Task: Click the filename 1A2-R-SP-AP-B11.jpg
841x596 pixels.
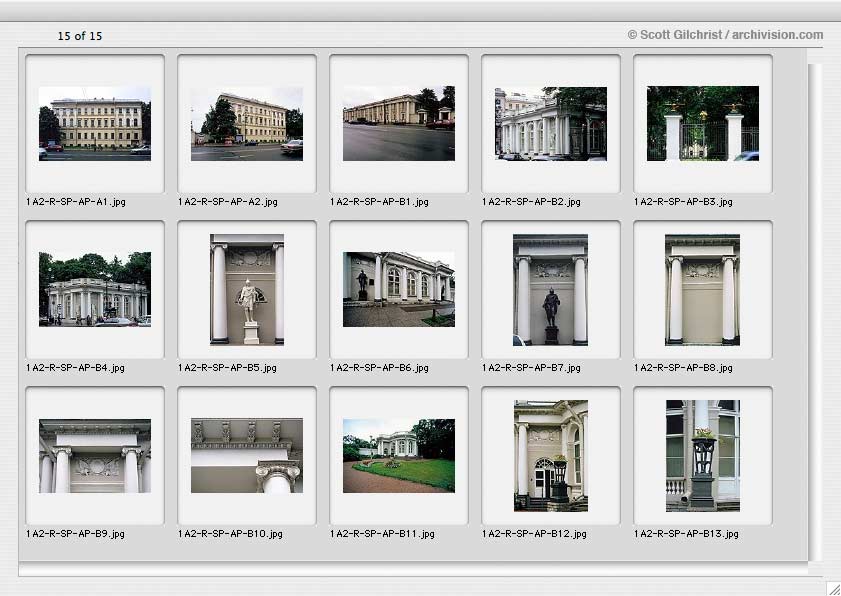Action: (x=382, y=534)
